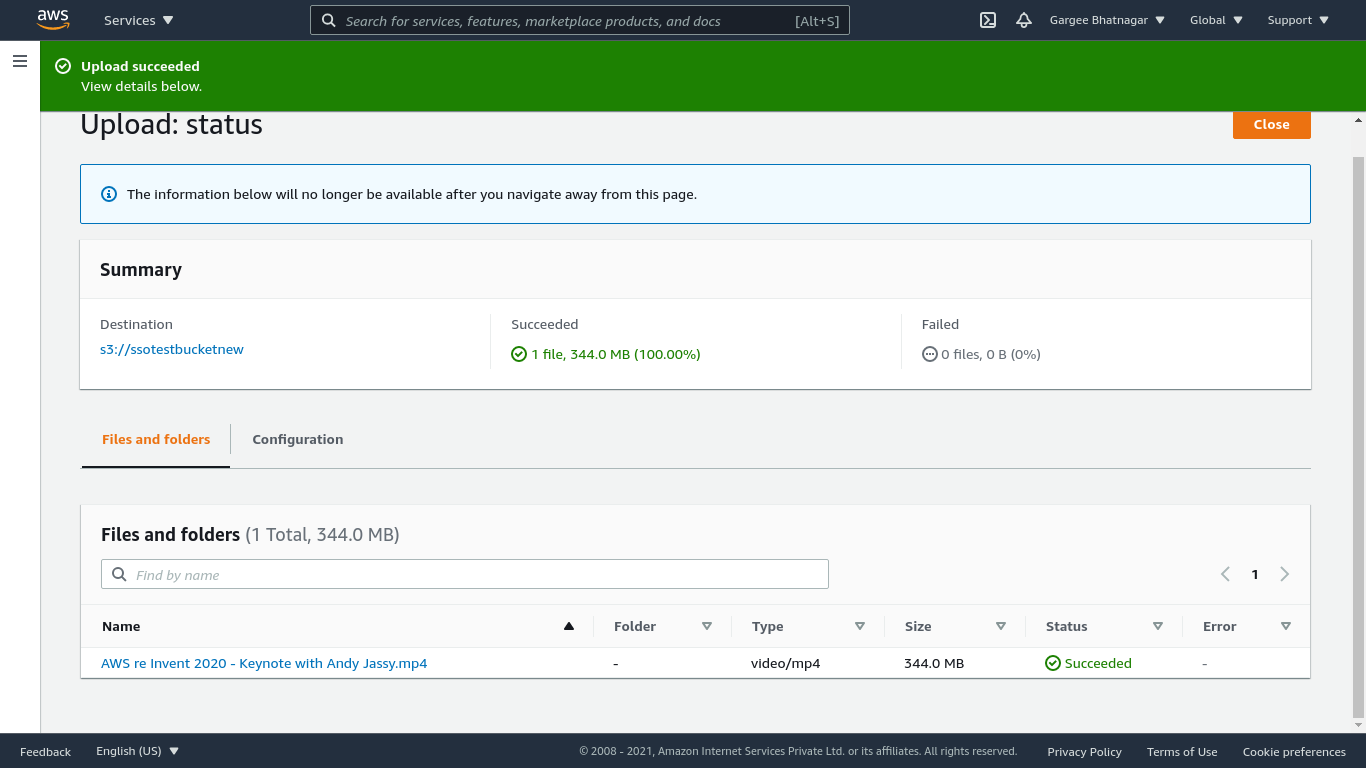
Task: Click the Succeeded check icon in the file row
Action: (x=1053, y=663)
